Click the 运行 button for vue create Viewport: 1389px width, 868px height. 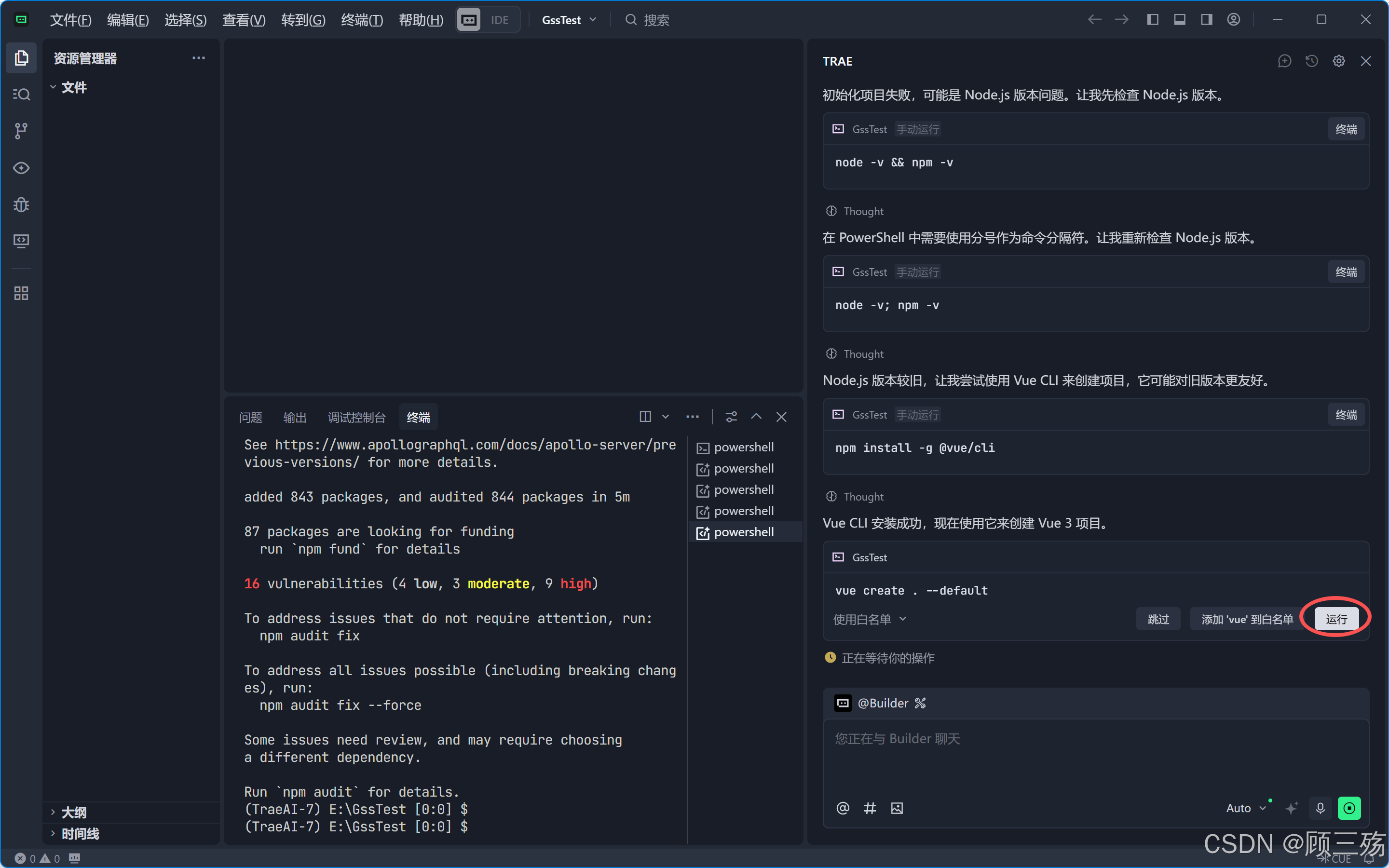(x=1336, y=619)
